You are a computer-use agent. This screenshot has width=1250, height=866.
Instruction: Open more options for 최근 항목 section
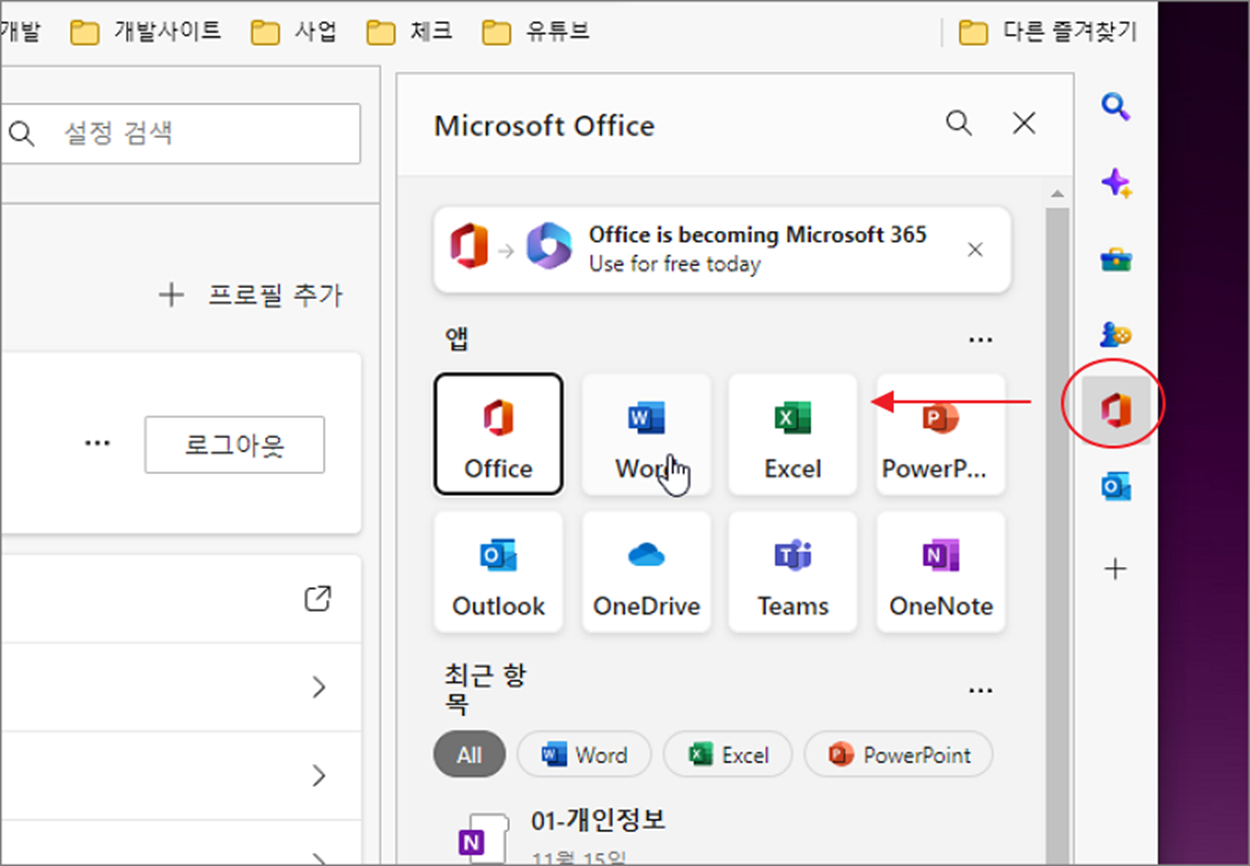(981, 691)
